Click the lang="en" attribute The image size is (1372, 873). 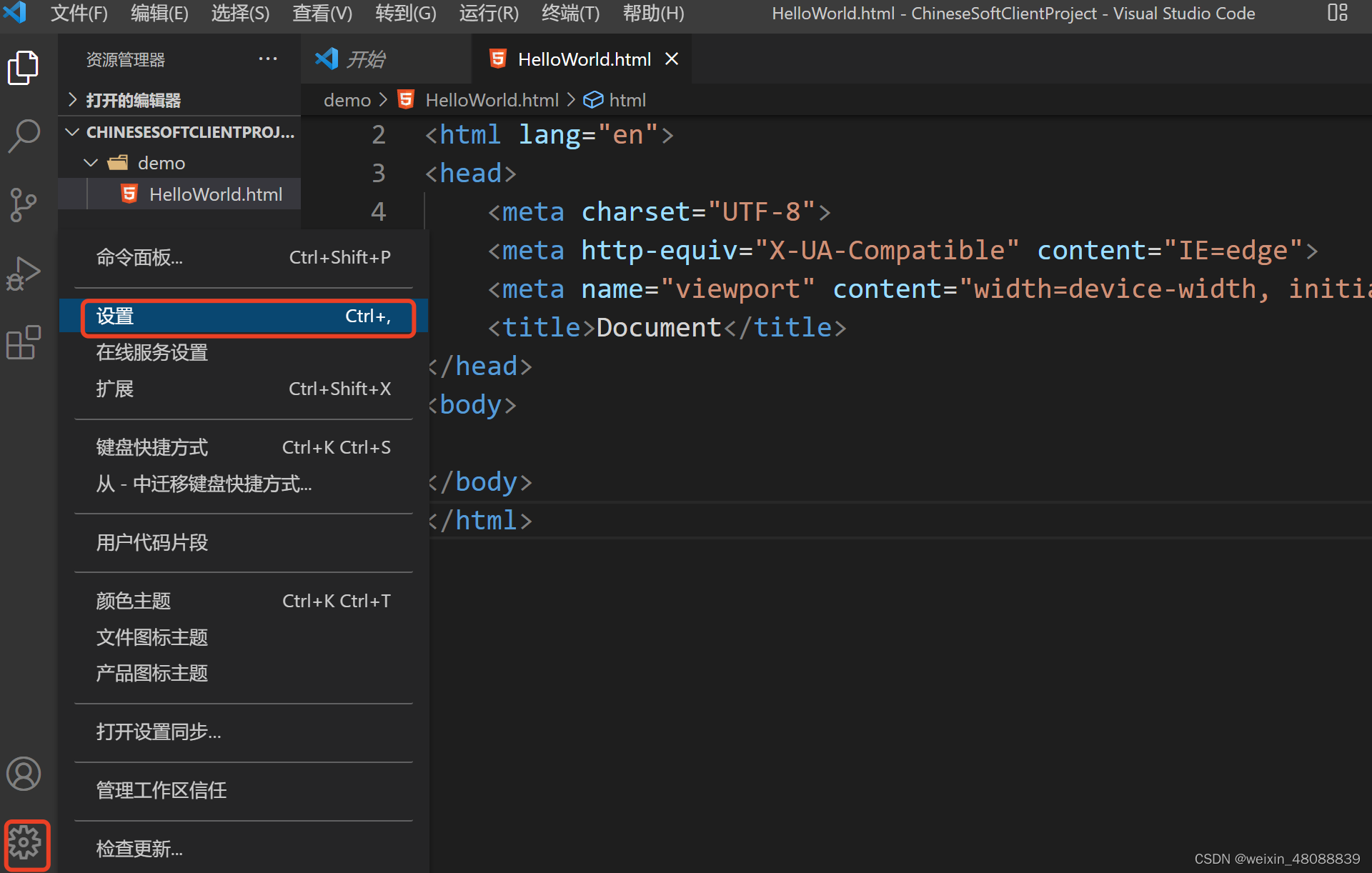click(588, 135)
